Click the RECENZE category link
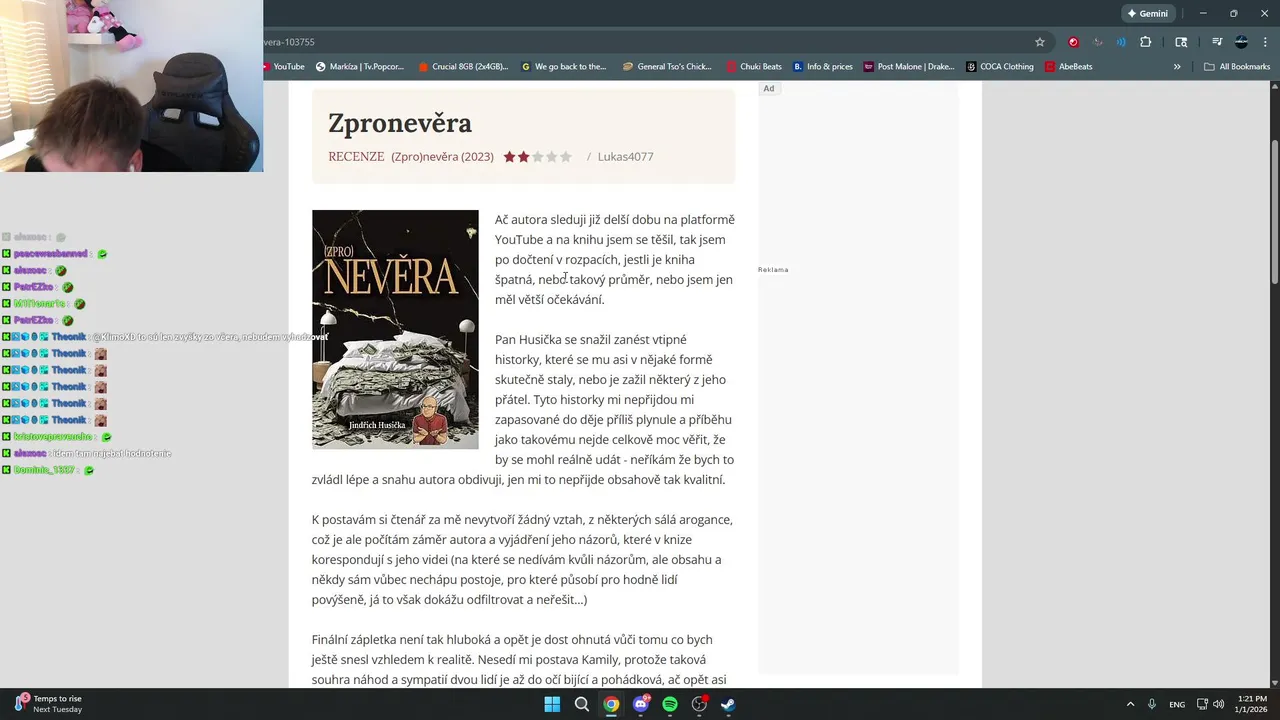1280x720 pixels. tap(356, 157)
